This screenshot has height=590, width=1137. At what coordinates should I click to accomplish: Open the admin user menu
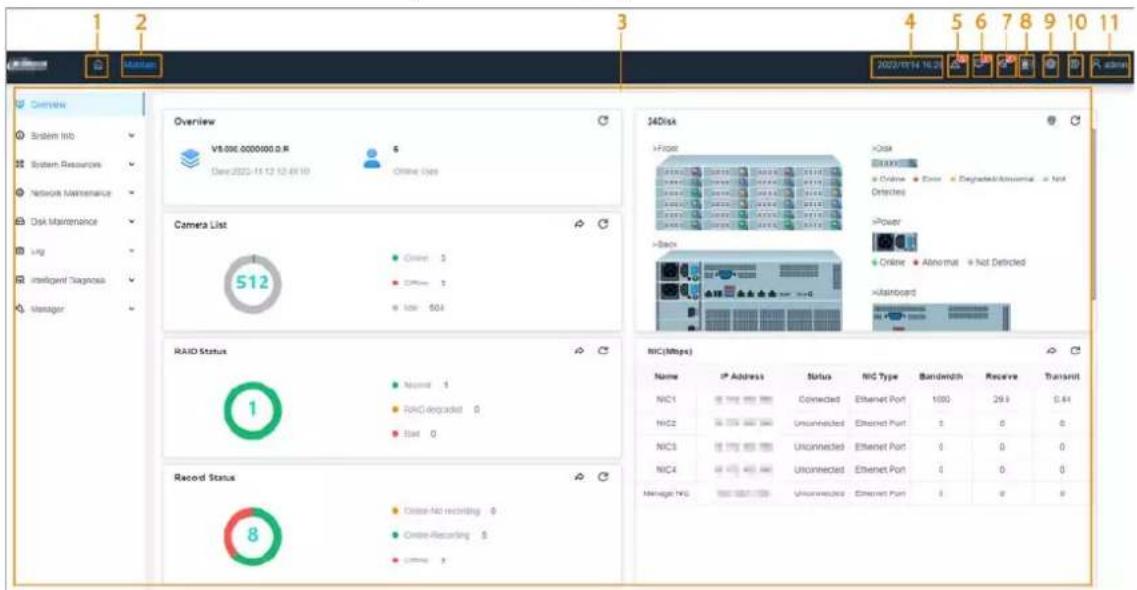1110,65
